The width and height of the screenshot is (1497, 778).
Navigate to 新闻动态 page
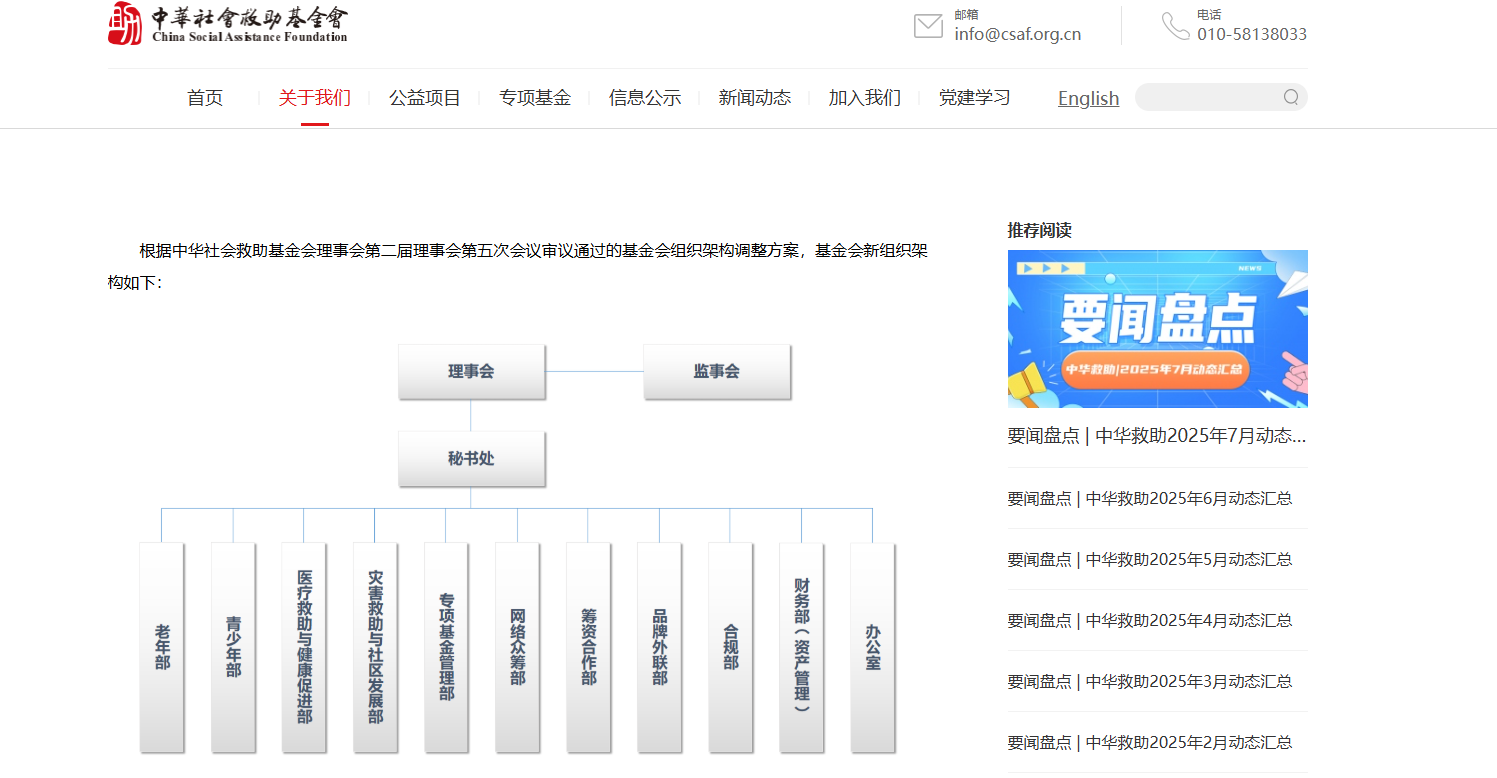(x=754, y=98)
